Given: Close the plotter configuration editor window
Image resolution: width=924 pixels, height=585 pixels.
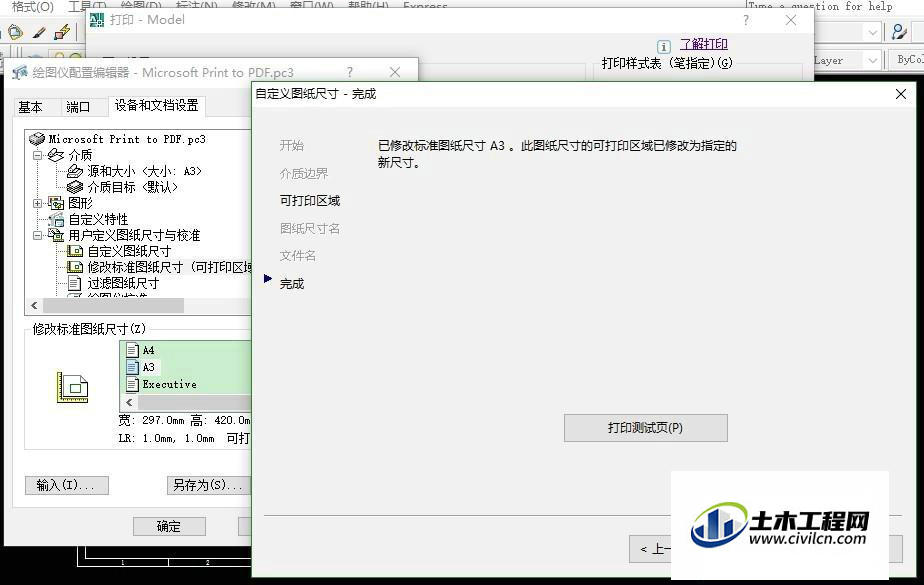Looking at the screenshot, I should [x=395, y=72].
